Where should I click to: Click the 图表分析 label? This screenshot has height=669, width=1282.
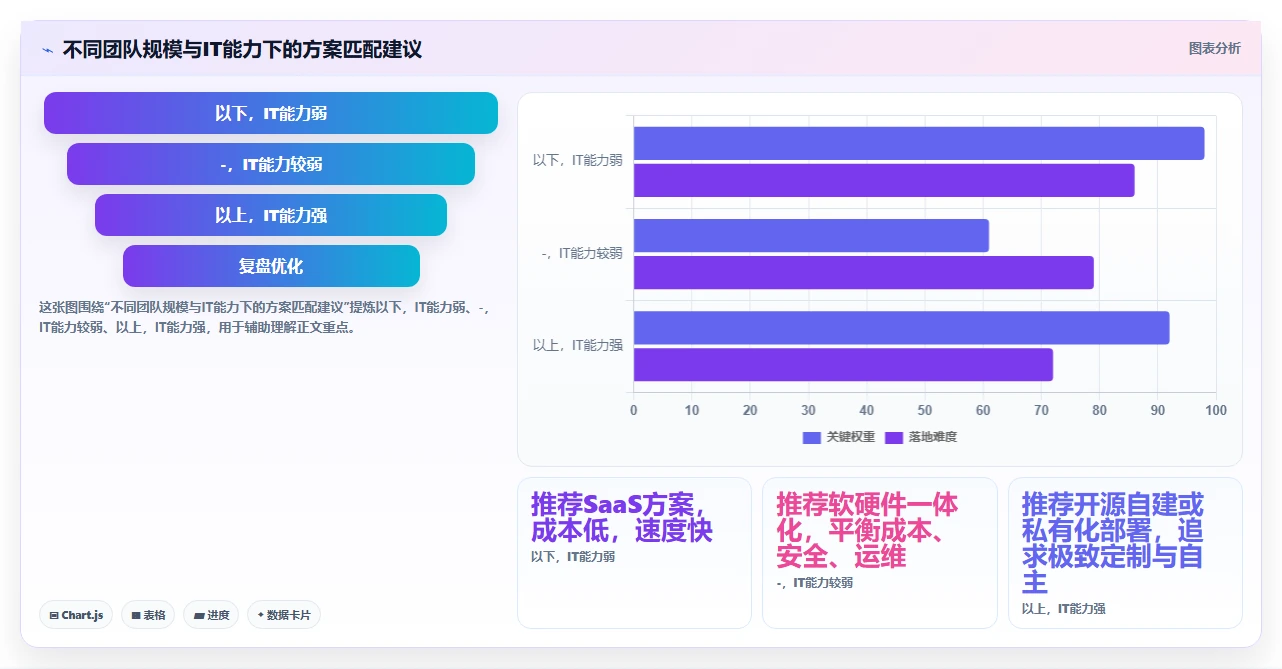pos(1214,48)
